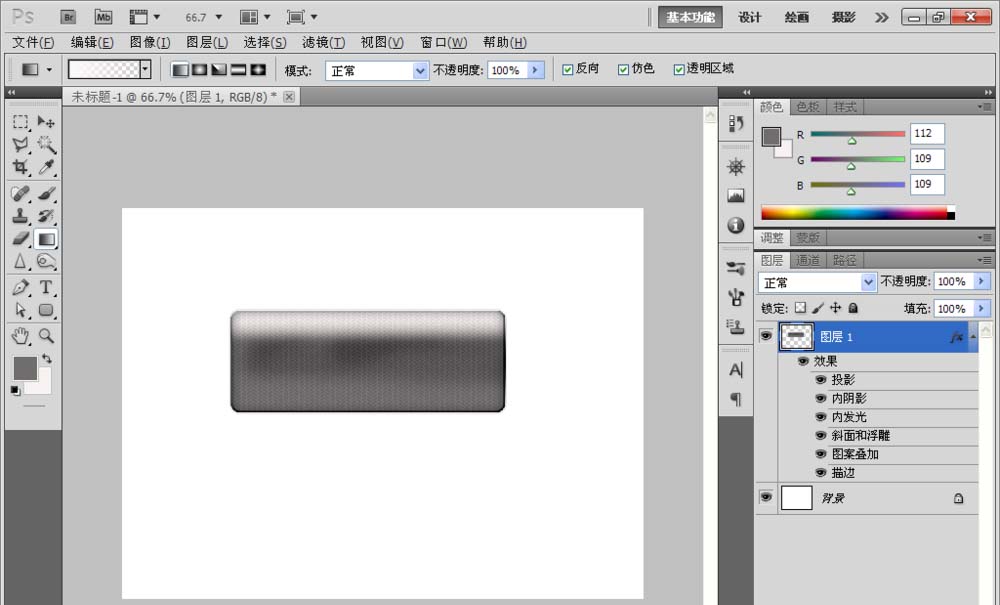Image resolution: width=1000 pixels, height=605 pixels.
Task: Toggle the 仿色 dither checkbox
Action: 624,69
